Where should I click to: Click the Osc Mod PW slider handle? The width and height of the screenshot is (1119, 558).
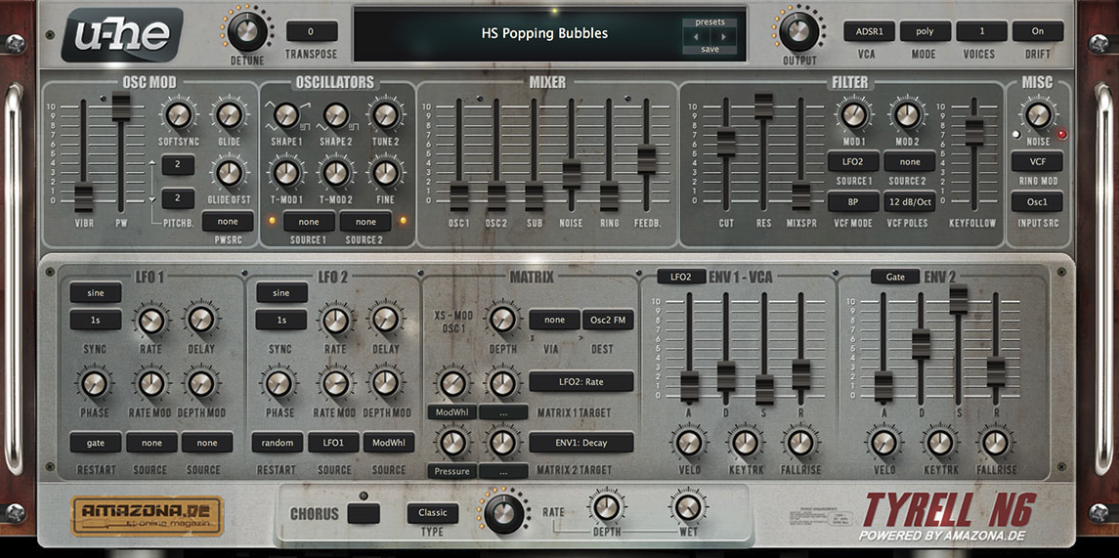tap(121, 106)
